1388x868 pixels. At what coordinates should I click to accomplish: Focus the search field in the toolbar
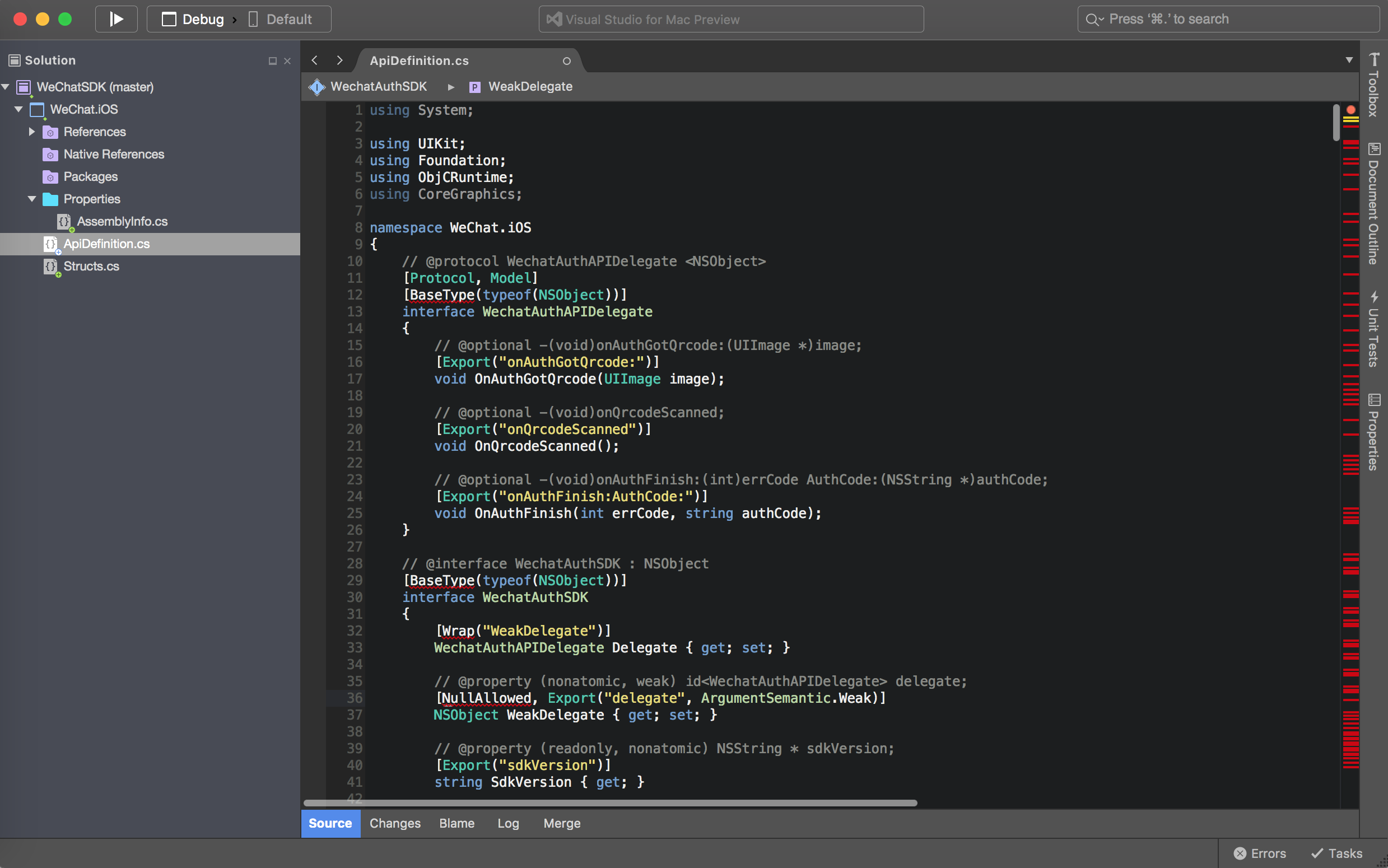point(1228,19)
